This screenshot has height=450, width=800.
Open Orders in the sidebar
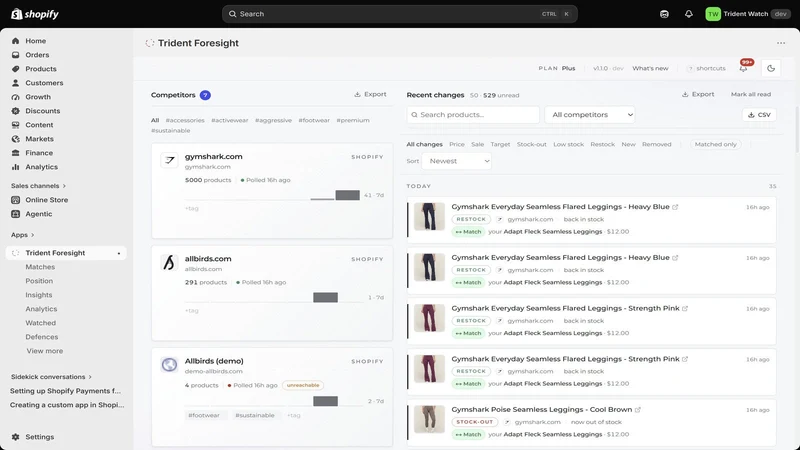(x=37, y=55)
